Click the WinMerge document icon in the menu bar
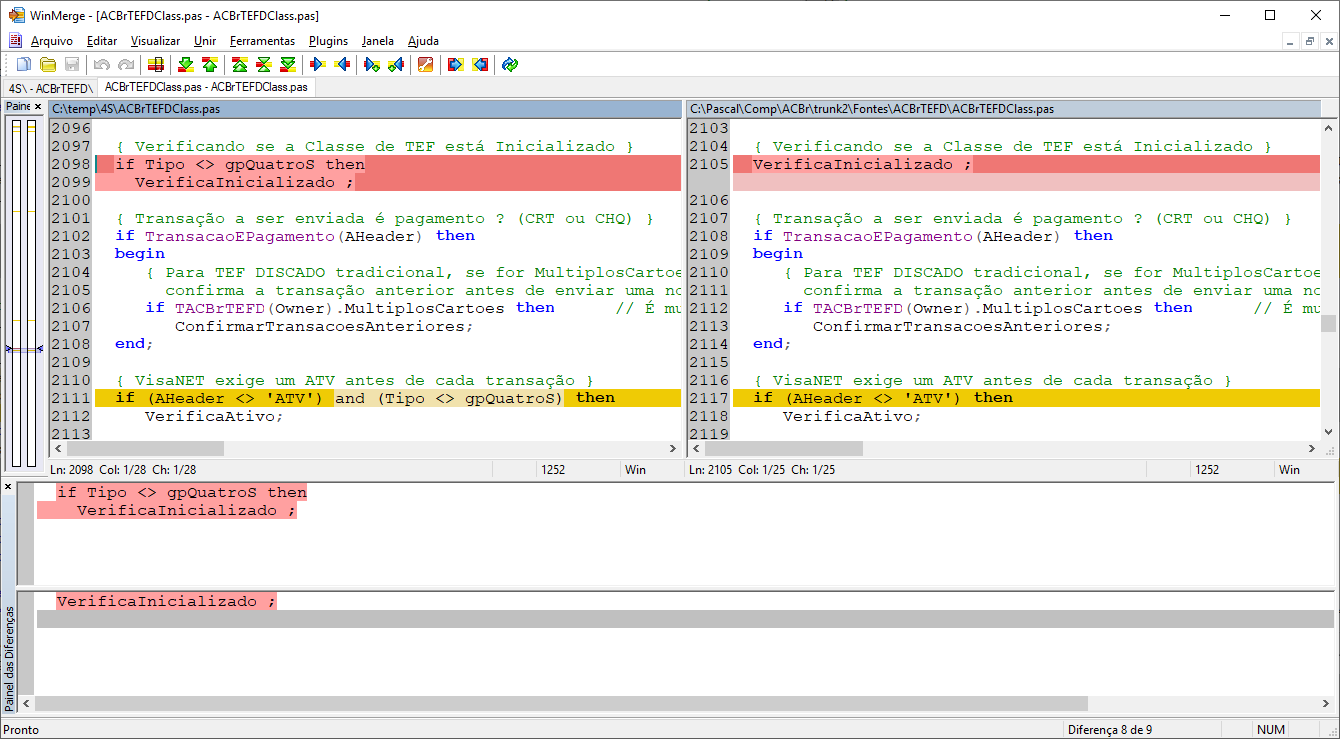 (x=15, y=41)
